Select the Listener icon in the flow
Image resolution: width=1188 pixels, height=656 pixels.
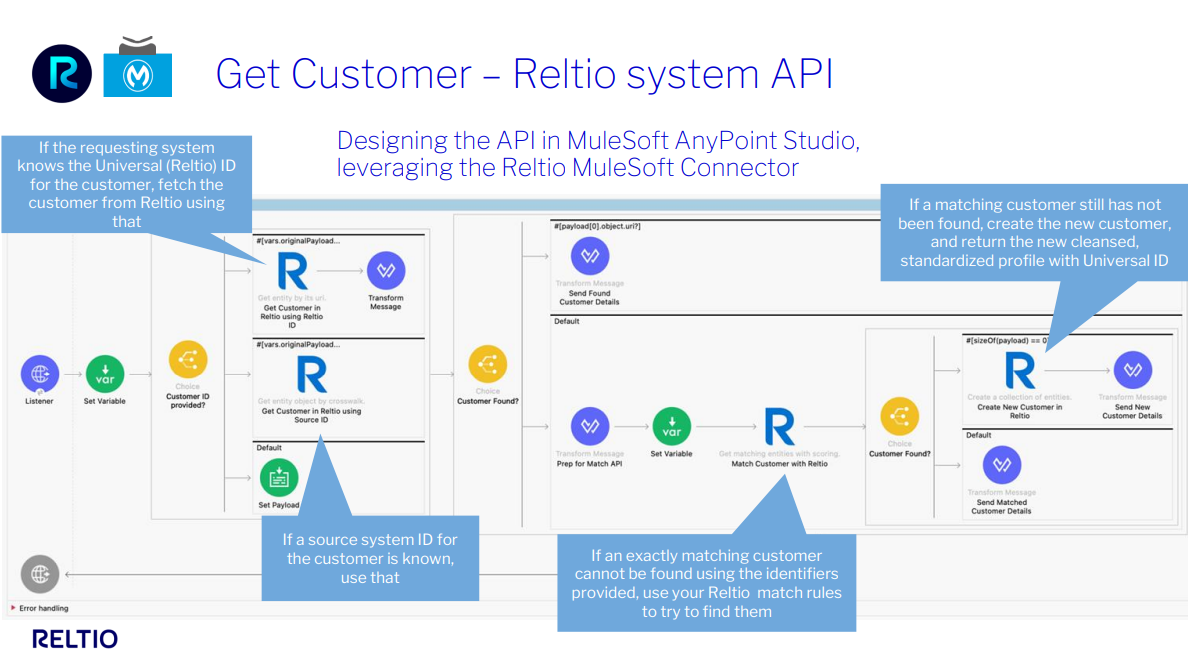coord(39,371)
